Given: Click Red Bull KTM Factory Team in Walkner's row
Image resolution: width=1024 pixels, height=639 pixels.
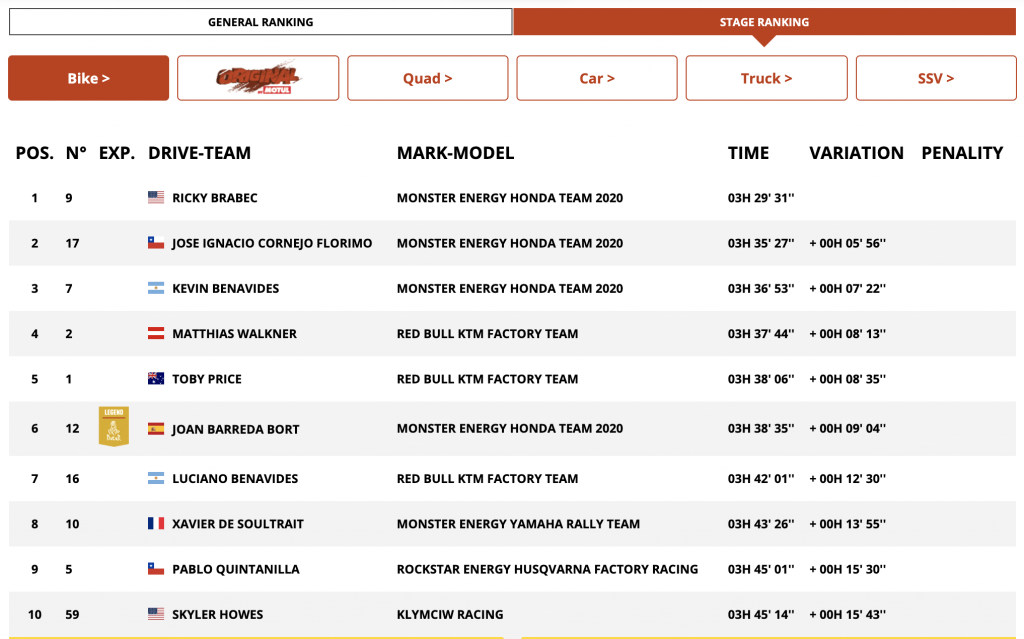Looking at the screenshot, I should pyautogui.click(x=487, y=334).
